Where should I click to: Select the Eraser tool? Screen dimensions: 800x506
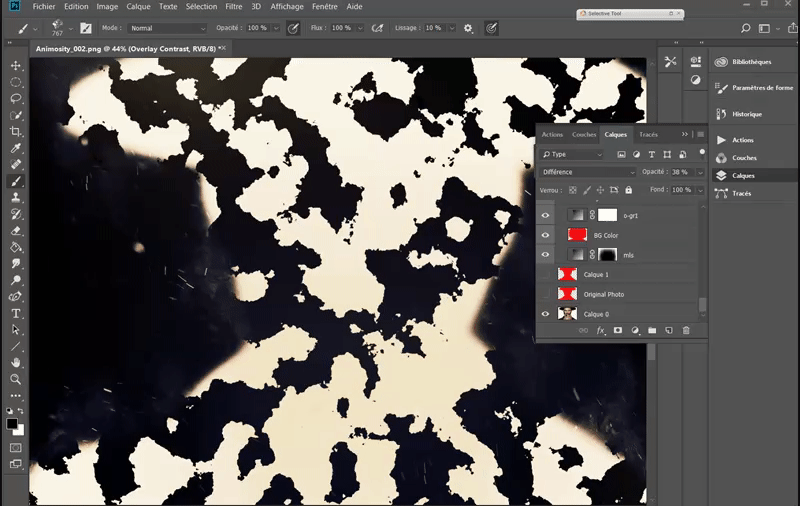tap(16, 231)
